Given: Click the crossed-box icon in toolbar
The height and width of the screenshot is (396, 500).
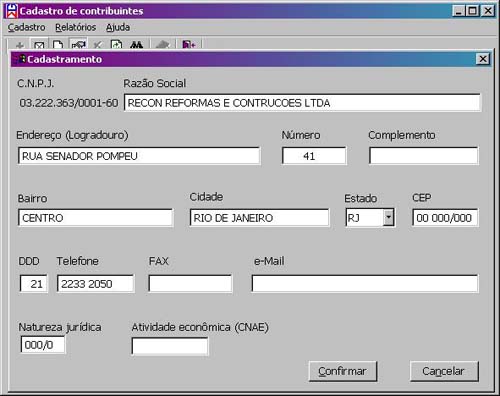Looking at the screenshot, I should pos(39,45).
